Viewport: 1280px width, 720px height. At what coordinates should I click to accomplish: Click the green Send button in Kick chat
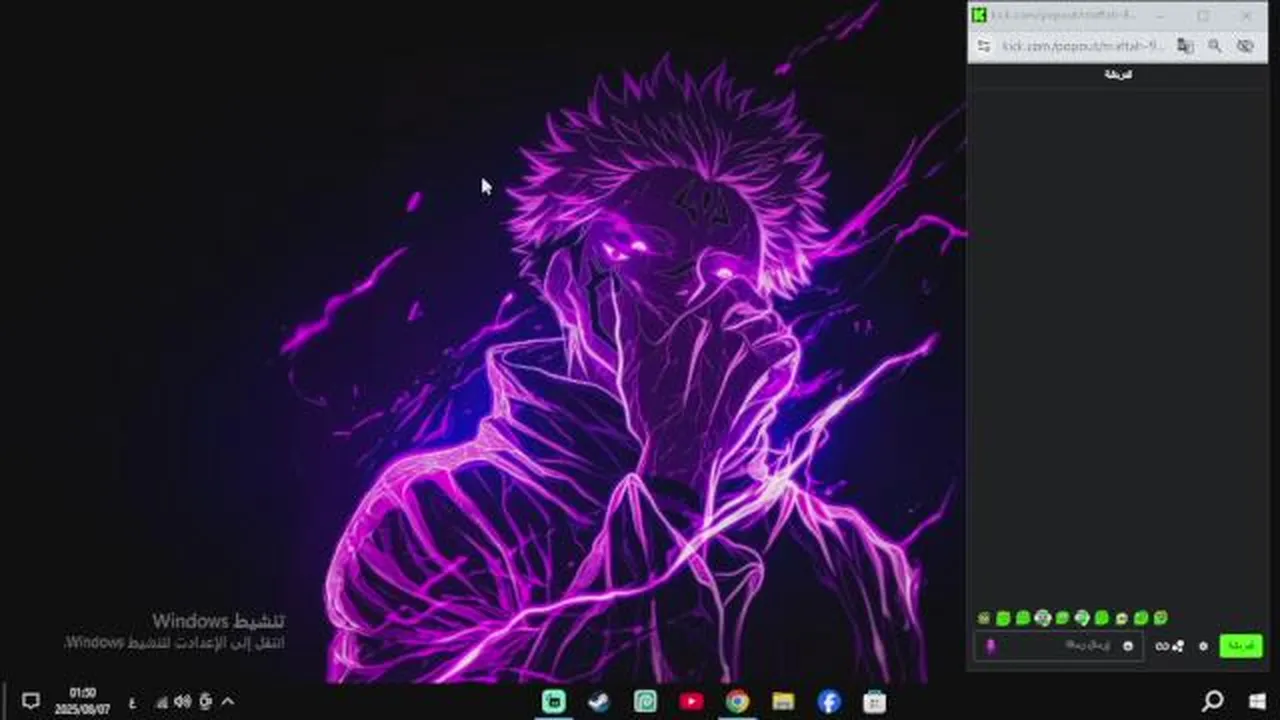[1240, 646]
